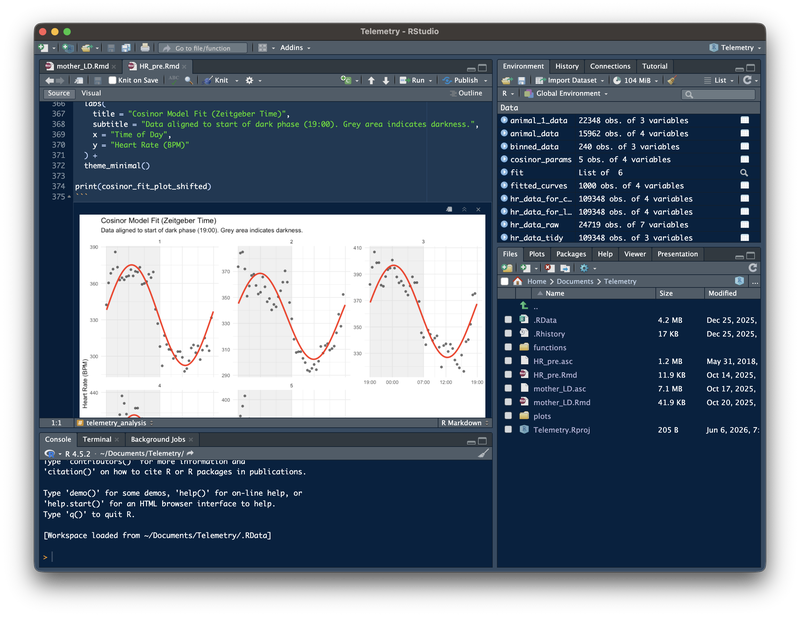Check the box next to .RData

(x=508, y=319)
